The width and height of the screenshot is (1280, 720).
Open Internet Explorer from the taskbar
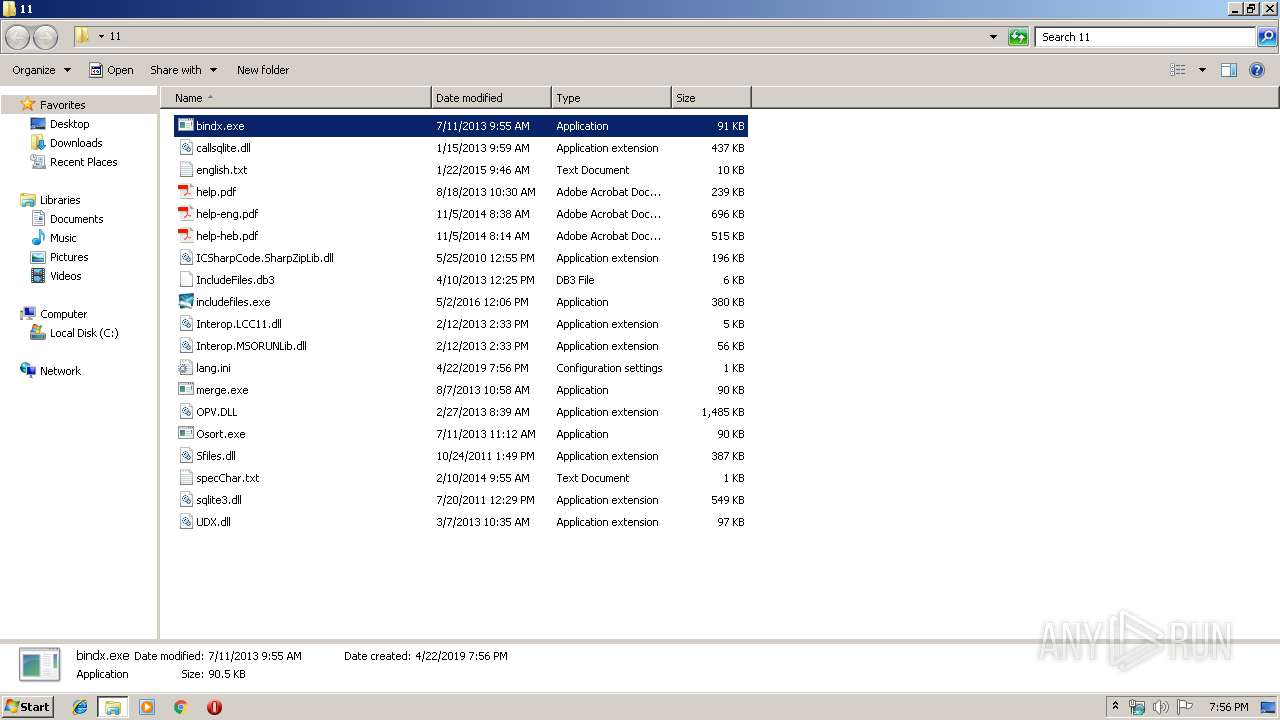tap(80, 707)
